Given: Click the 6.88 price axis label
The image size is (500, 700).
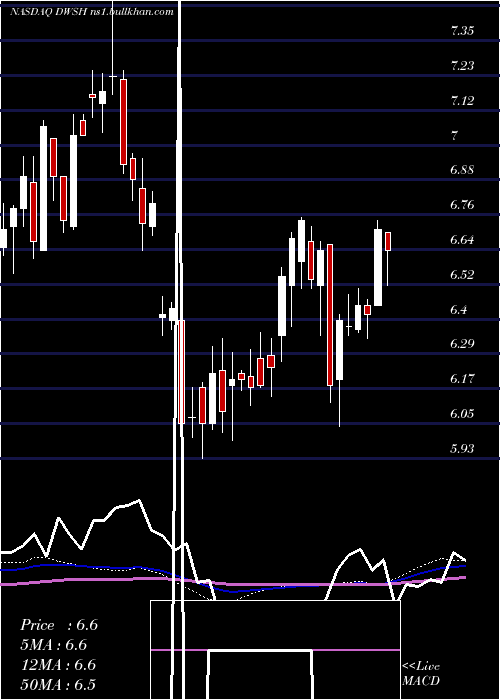Looking at the screenshot, I should (x=462, y=170).
